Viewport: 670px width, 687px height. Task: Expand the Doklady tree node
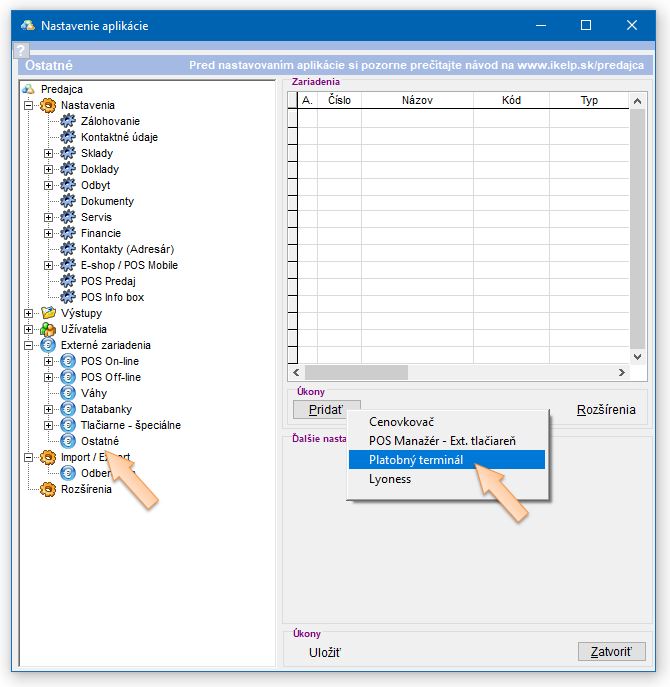[x=48, y=169]
